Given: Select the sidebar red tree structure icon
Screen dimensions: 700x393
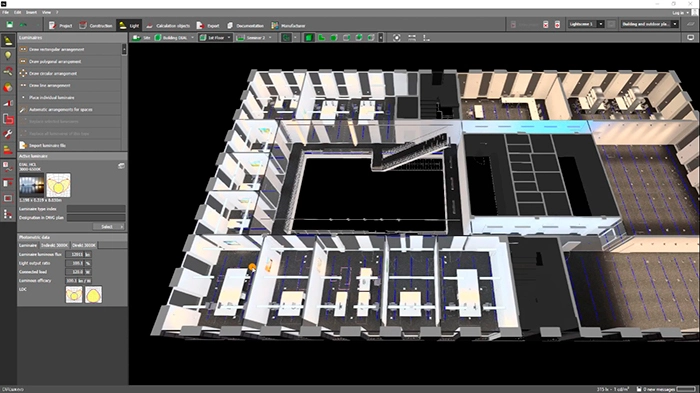Looking at the screenshot, I should [x=8, y=214].
